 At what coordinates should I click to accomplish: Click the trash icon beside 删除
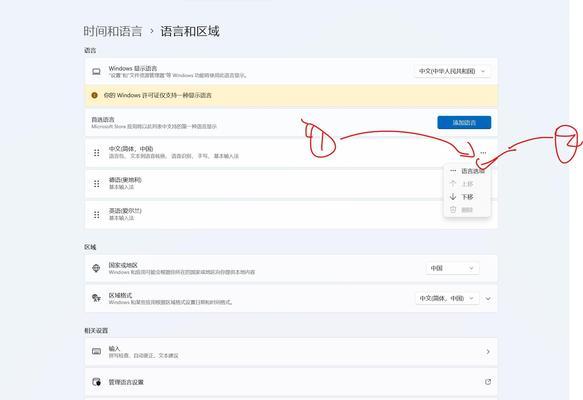tap(453, 210)
